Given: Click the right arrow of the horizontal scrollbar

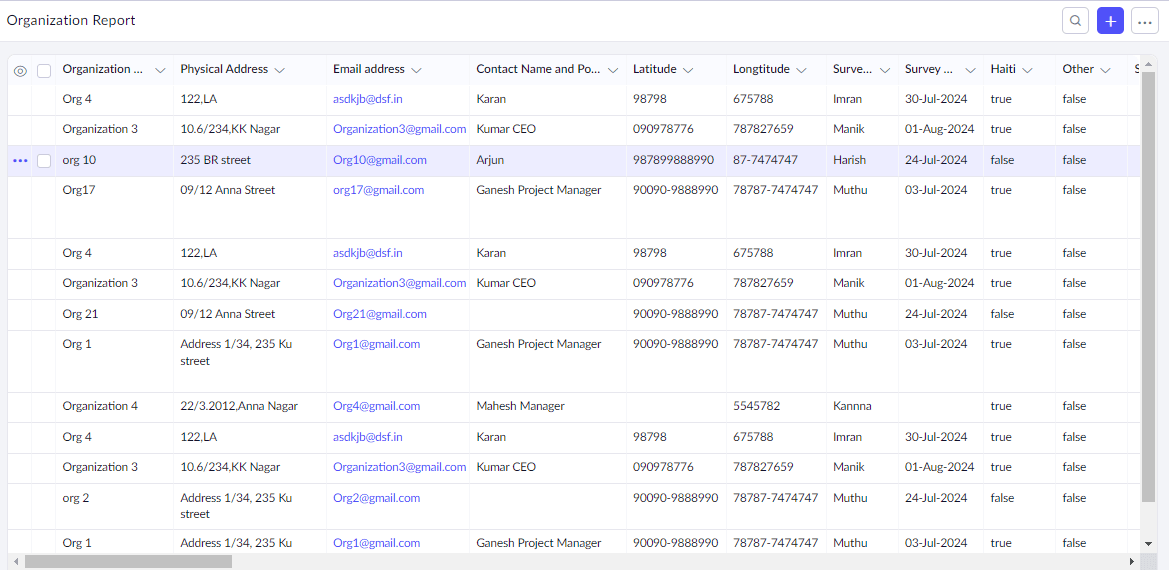Looking at the screenshot, I should pyautogui.click(x=1132, y=562).
